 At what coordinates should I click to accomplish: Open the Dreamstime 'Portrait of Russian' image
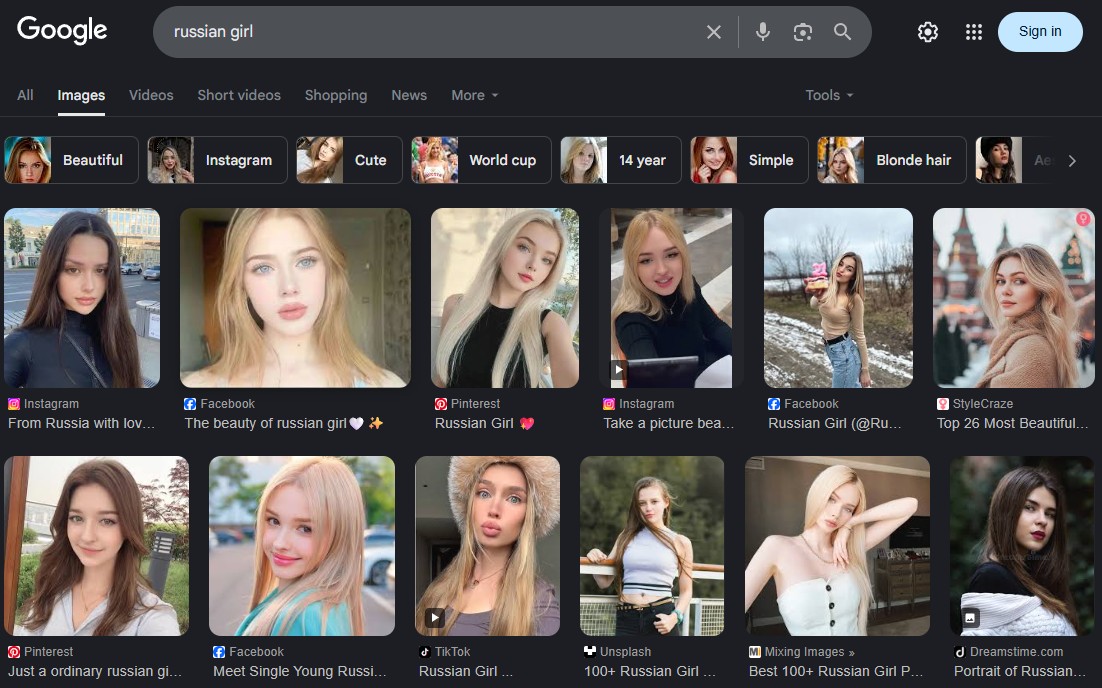1022,546
